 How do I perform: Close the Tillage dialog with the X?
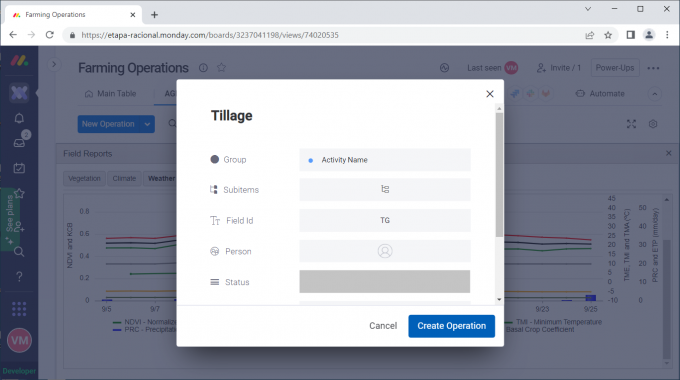(490, 94)
